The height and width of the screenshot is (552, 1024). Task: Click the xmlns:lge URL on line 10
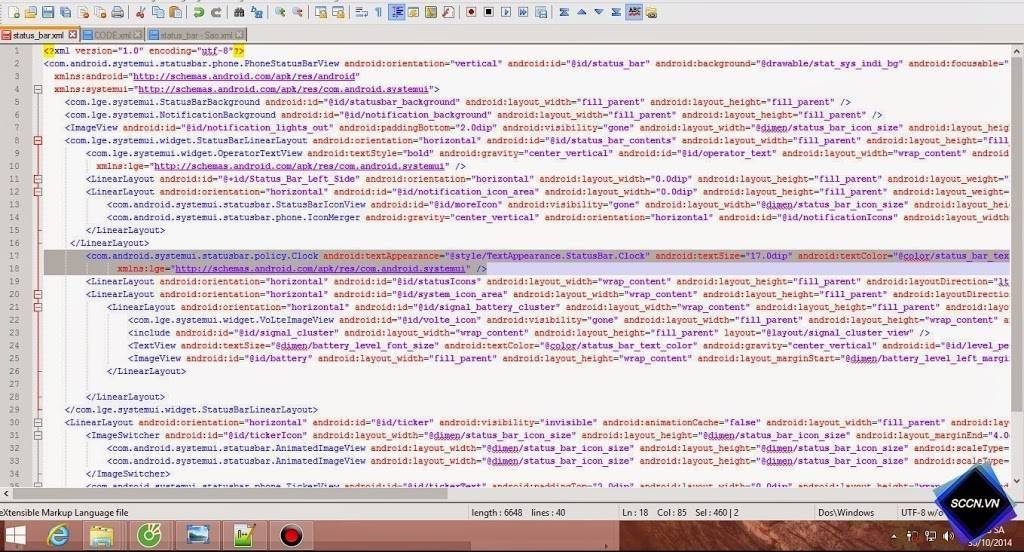(299, 166)
